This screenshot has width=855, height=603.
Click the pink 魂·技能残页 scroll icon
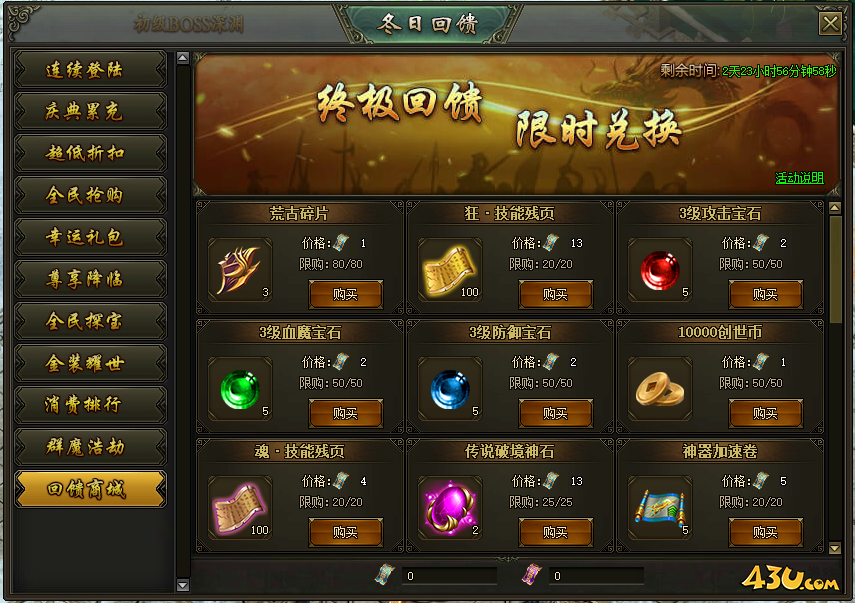(240, 508)
